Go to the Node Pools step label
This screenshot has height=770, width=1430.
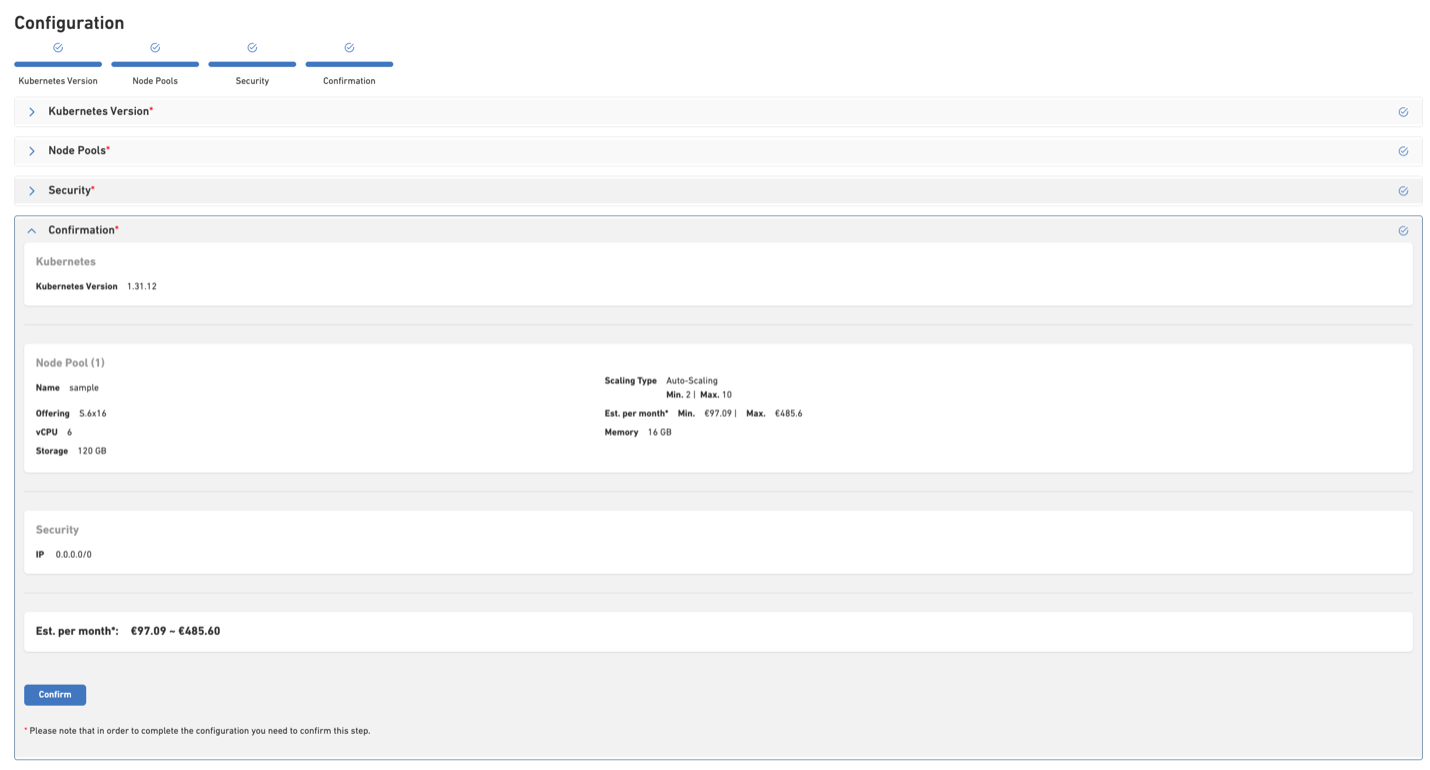pos(155,81)
